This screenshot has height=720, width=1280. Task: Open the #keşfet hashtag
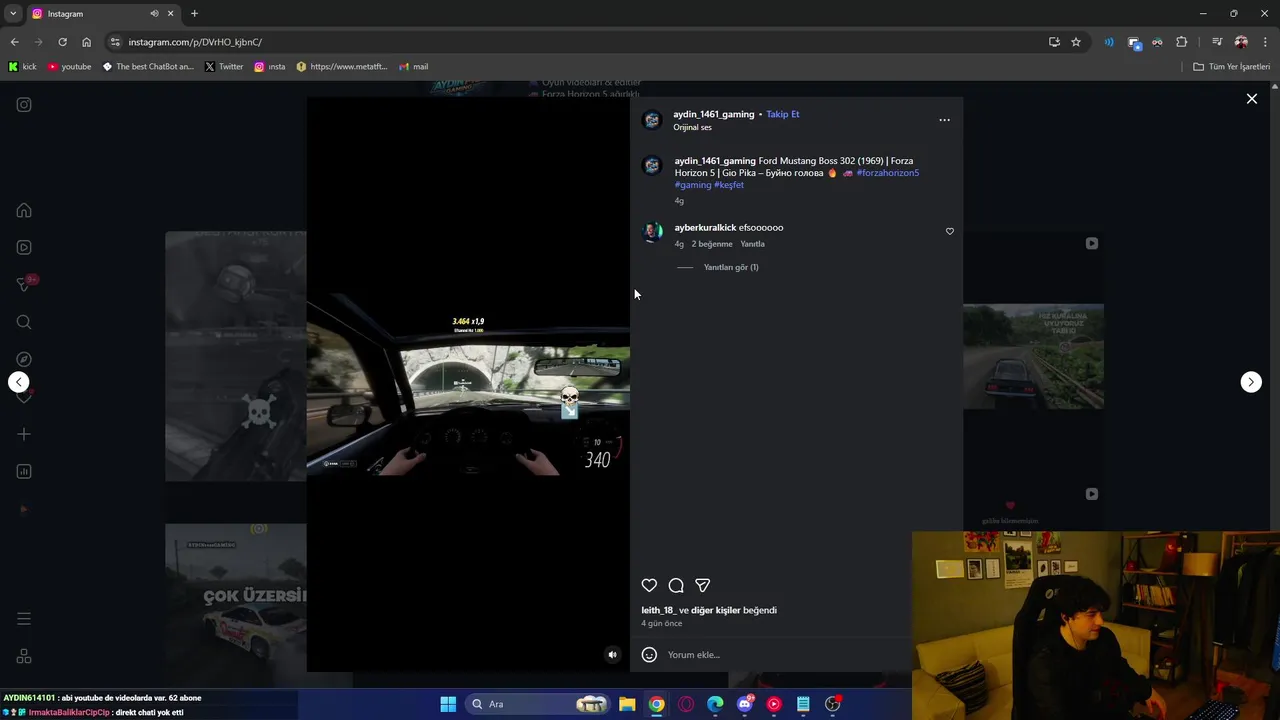coord(729,185)
